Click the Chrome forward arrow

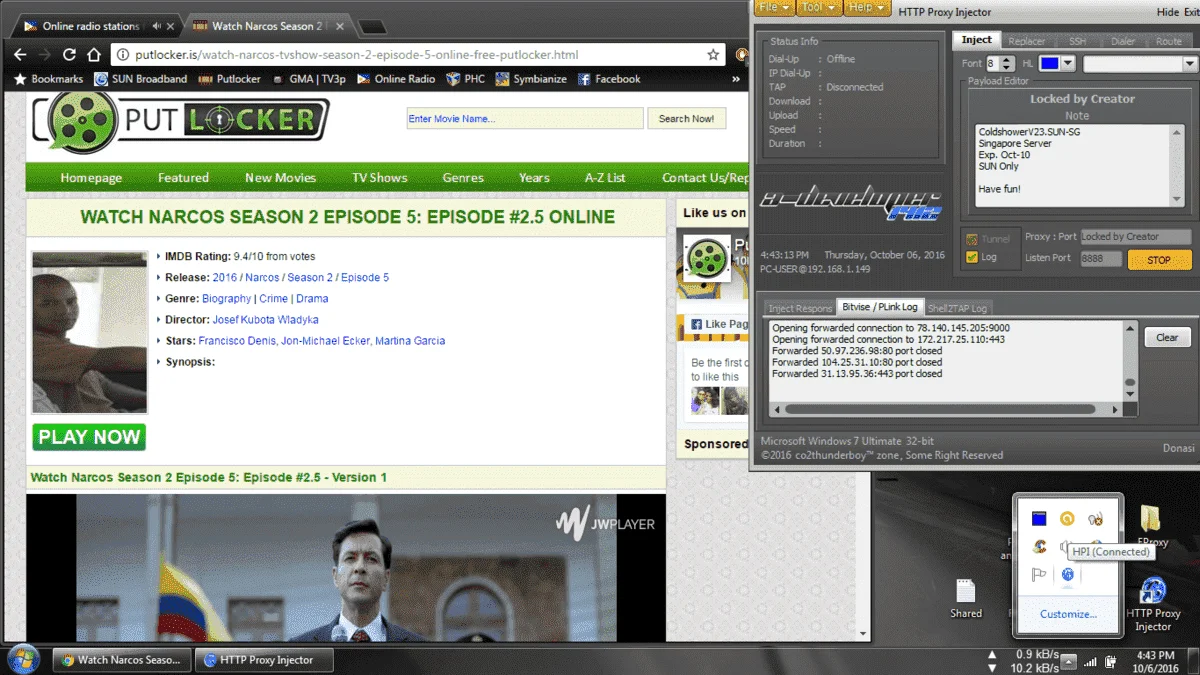coord(45,55)
